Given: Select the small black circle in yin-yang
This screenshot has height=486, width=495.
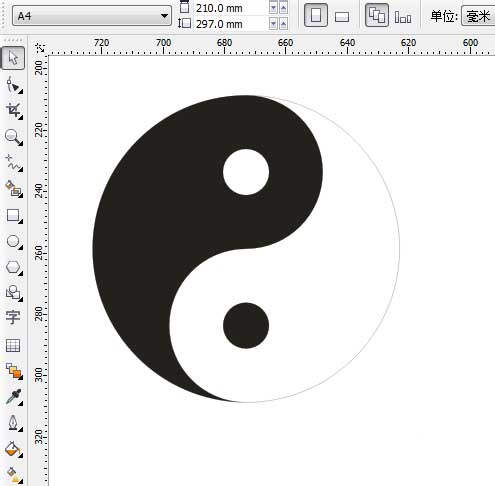Looking at the screenshot, I should 246,325.
